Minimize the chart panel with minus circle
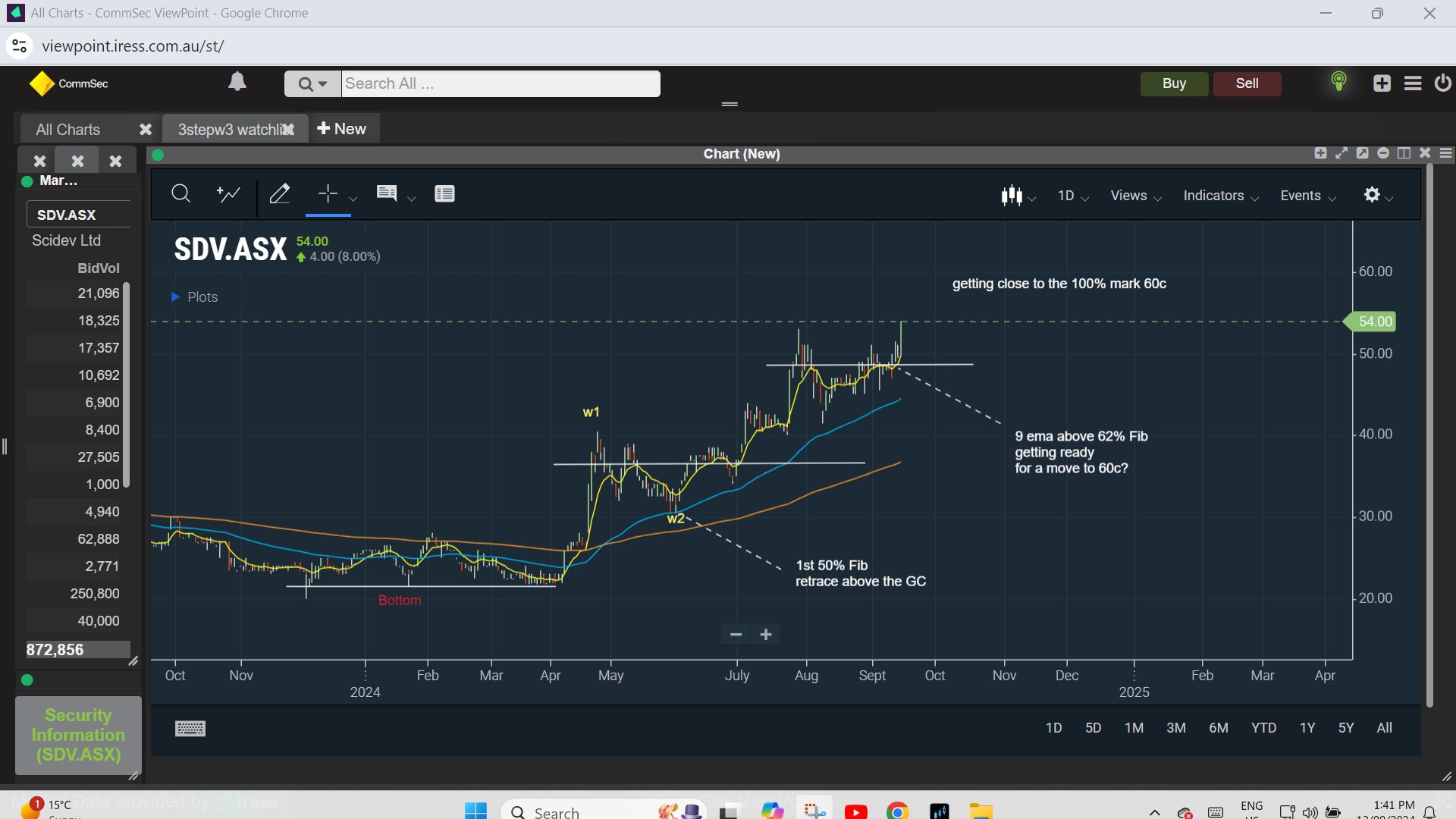Viewport: 1456px width, 819px height. click(1383, 153)
